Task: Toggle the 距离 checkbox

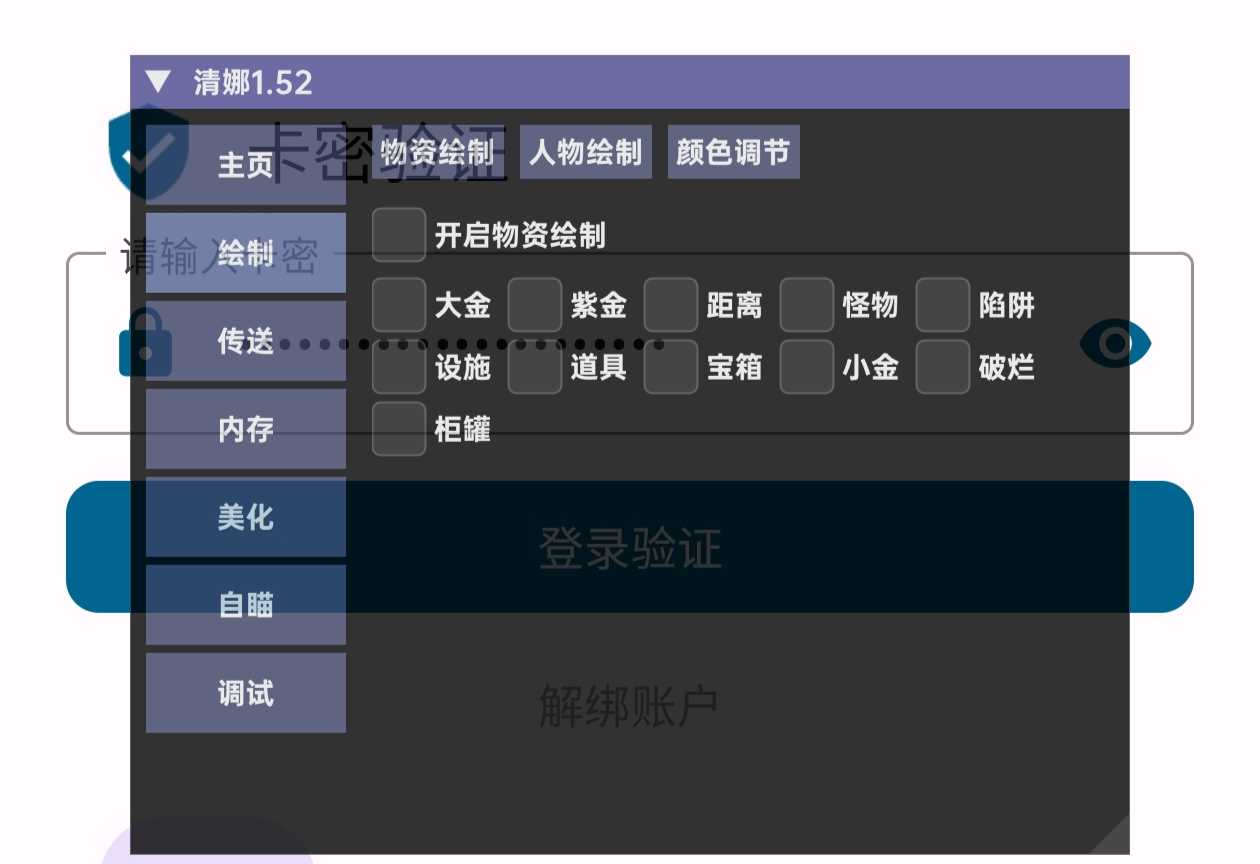Action: tap(670, 305)
